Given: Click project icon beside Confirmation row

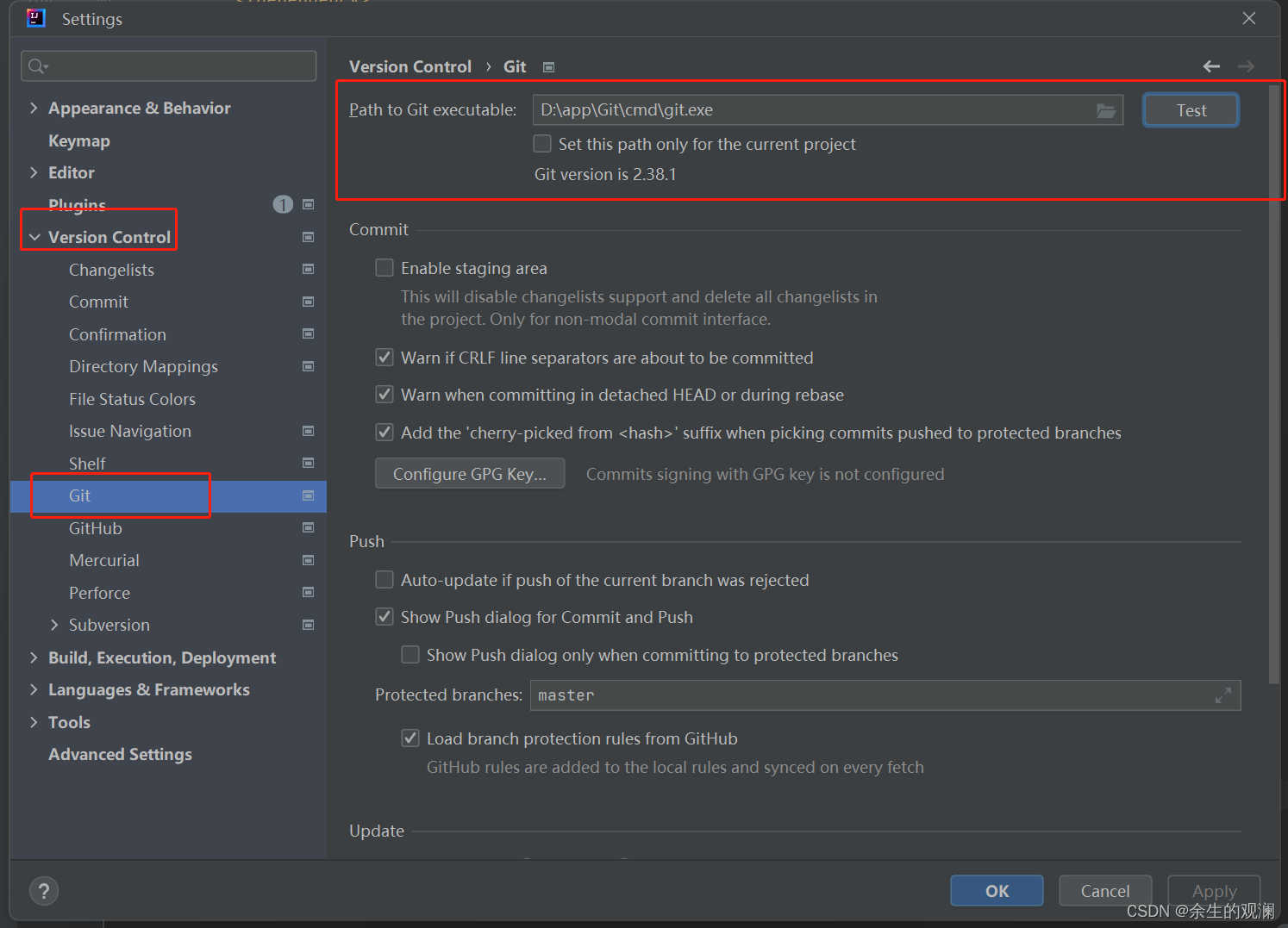Looking at the screenshot, I should [x=308, y=333].
